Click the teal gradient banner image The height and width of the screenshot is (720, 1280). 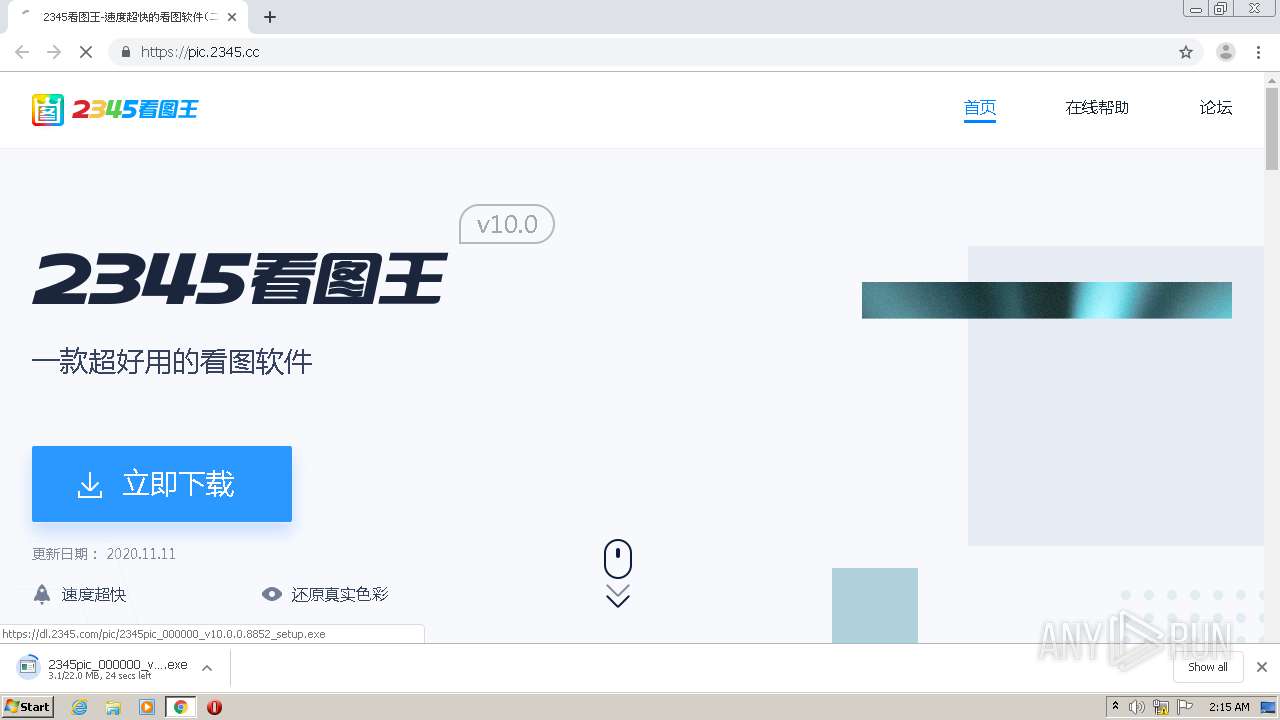tap(1047, 300)
